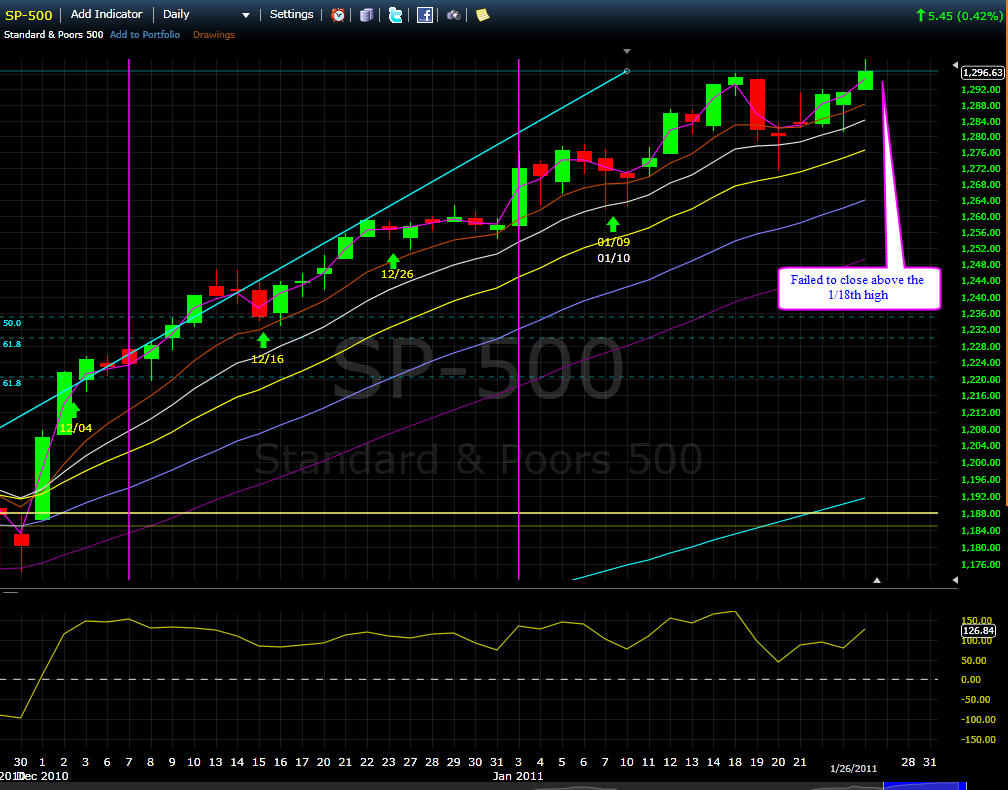The height and width of the screenshot is (790, 1008).
Task: Open the Daily timeframe dropdown
Action: [x=206, y=14]
